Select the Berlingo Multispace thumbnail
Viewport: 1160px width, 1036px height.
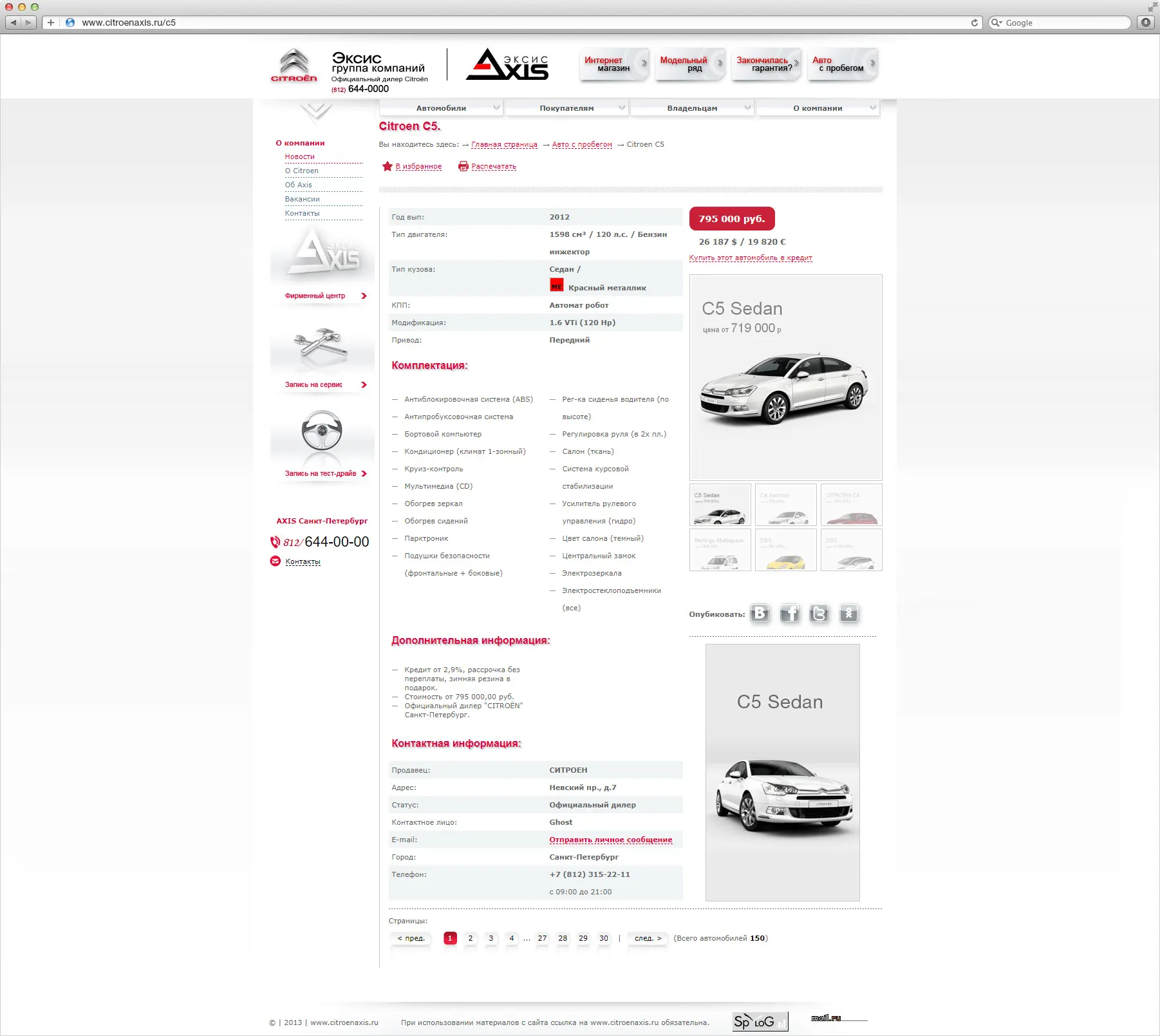click(720, 550)
